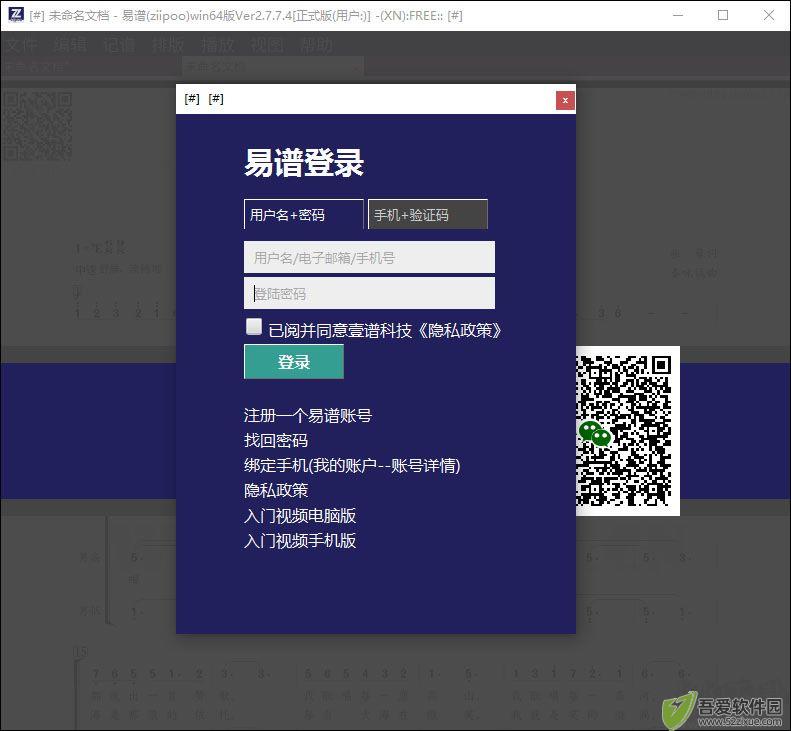Open the 播放 menu in main window
Viewport: 791px width, 731px height.
[218, 45]
